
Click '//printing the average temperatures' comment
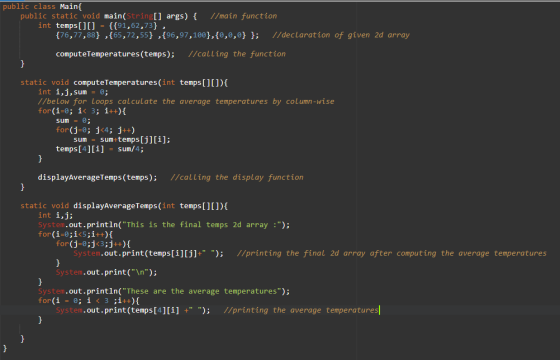pos(301,310)
